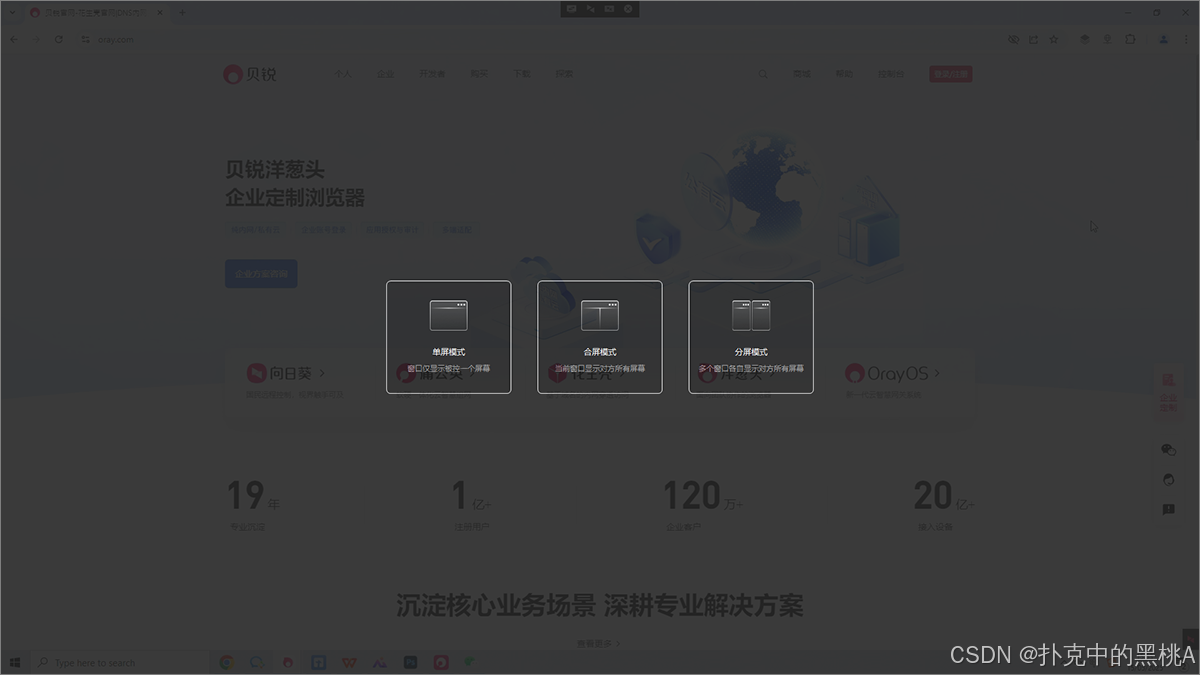Reload the page with the refresh icon
This screenshot has height=675, width=1200.
click(58, 39)
